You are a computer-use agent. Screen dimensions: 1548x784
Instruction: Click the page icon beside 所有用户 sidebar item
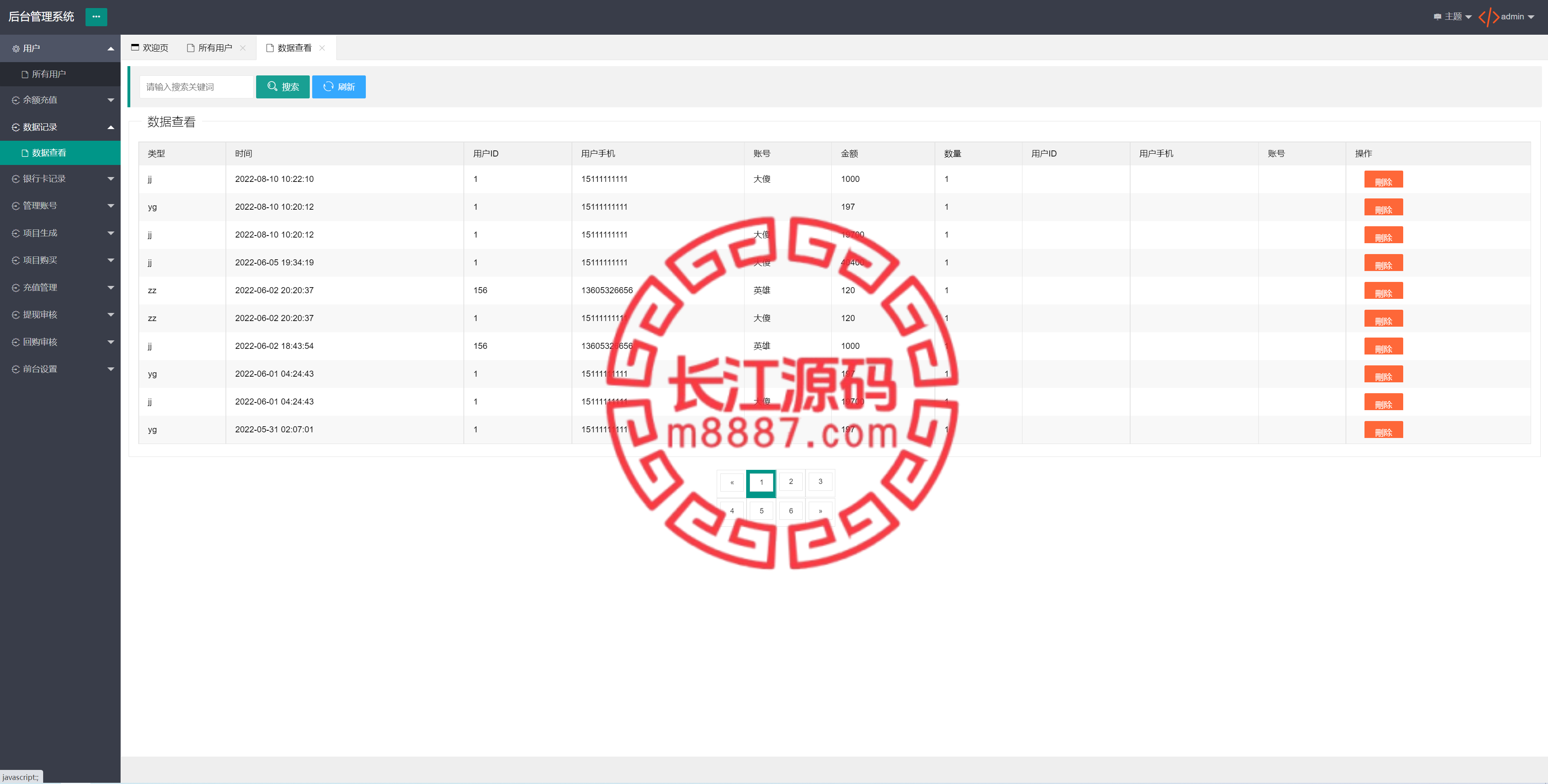25,75
